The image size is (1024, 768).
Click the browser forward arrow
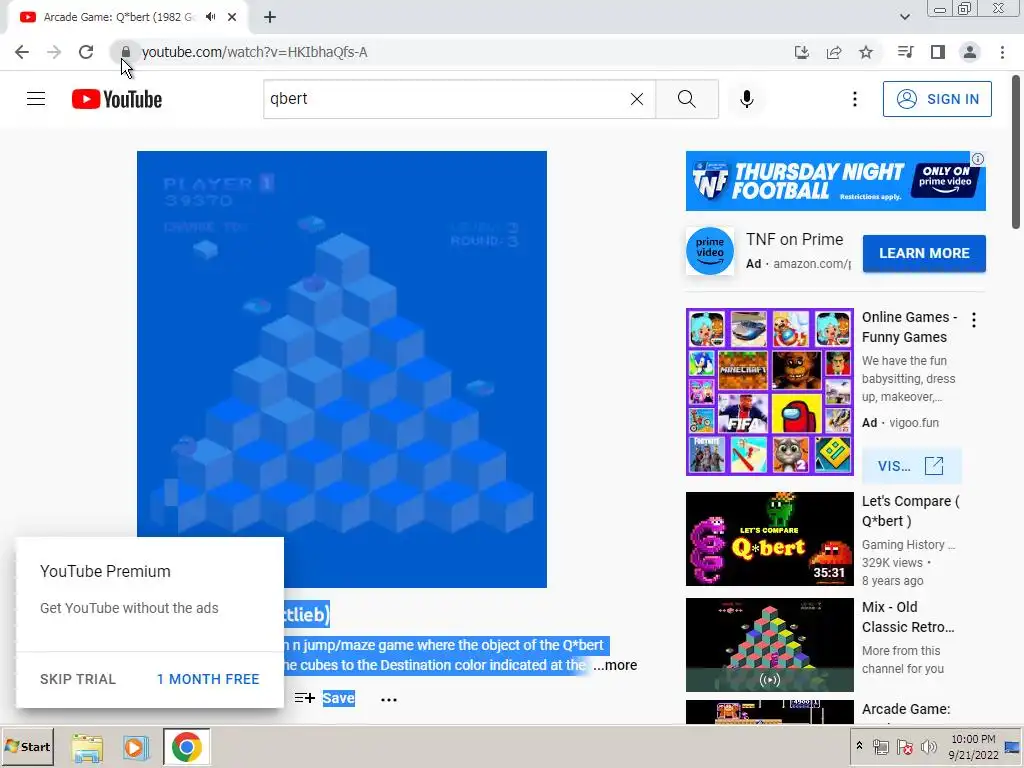coord(54,52)
